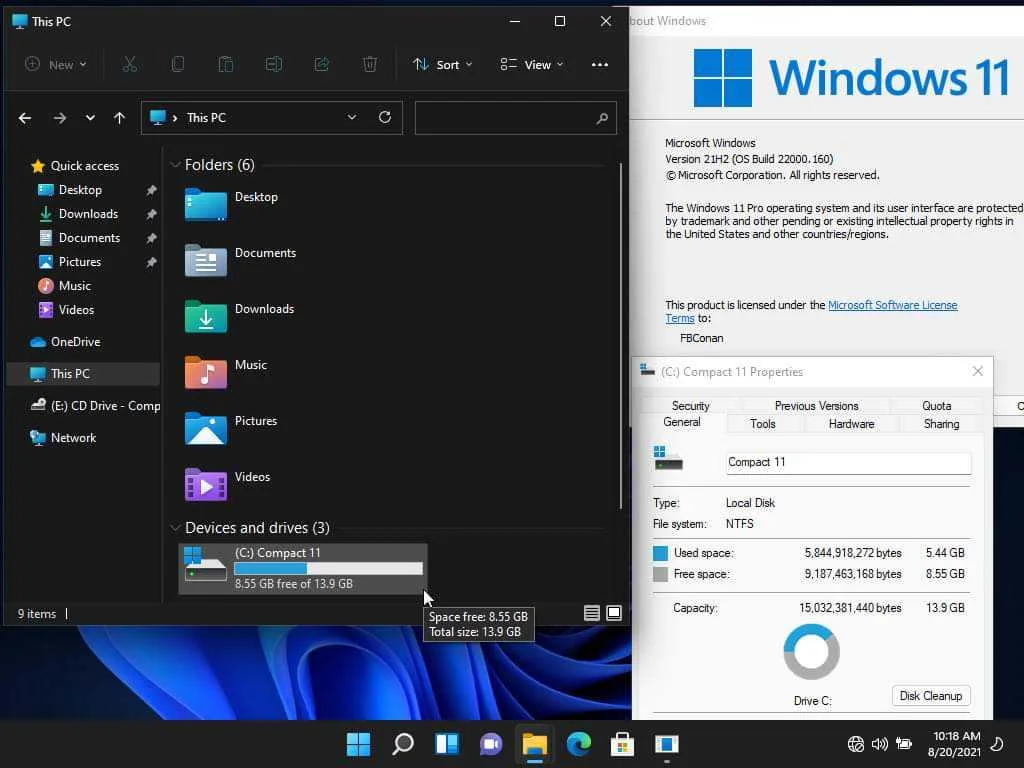Open the clock and date in taskbar

(954, 744)
